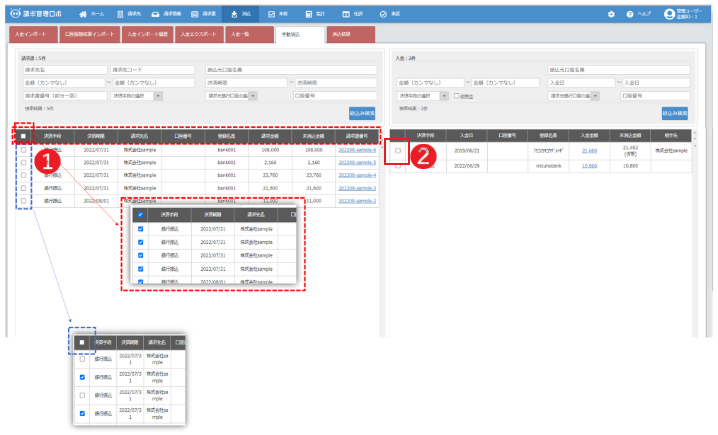Screen dimensions: 718x435
Task: Click the blue 絞込み検索 button in the invoice panel
Action: point(362,115)
